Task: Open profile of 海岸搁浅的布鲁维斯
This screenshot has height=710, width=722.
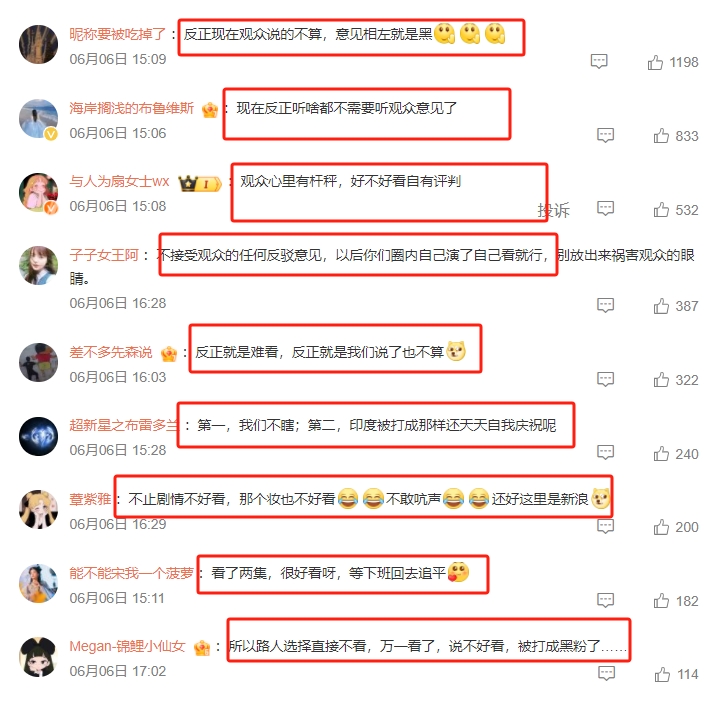Action: pyautogui.click(x=132, y=108)
